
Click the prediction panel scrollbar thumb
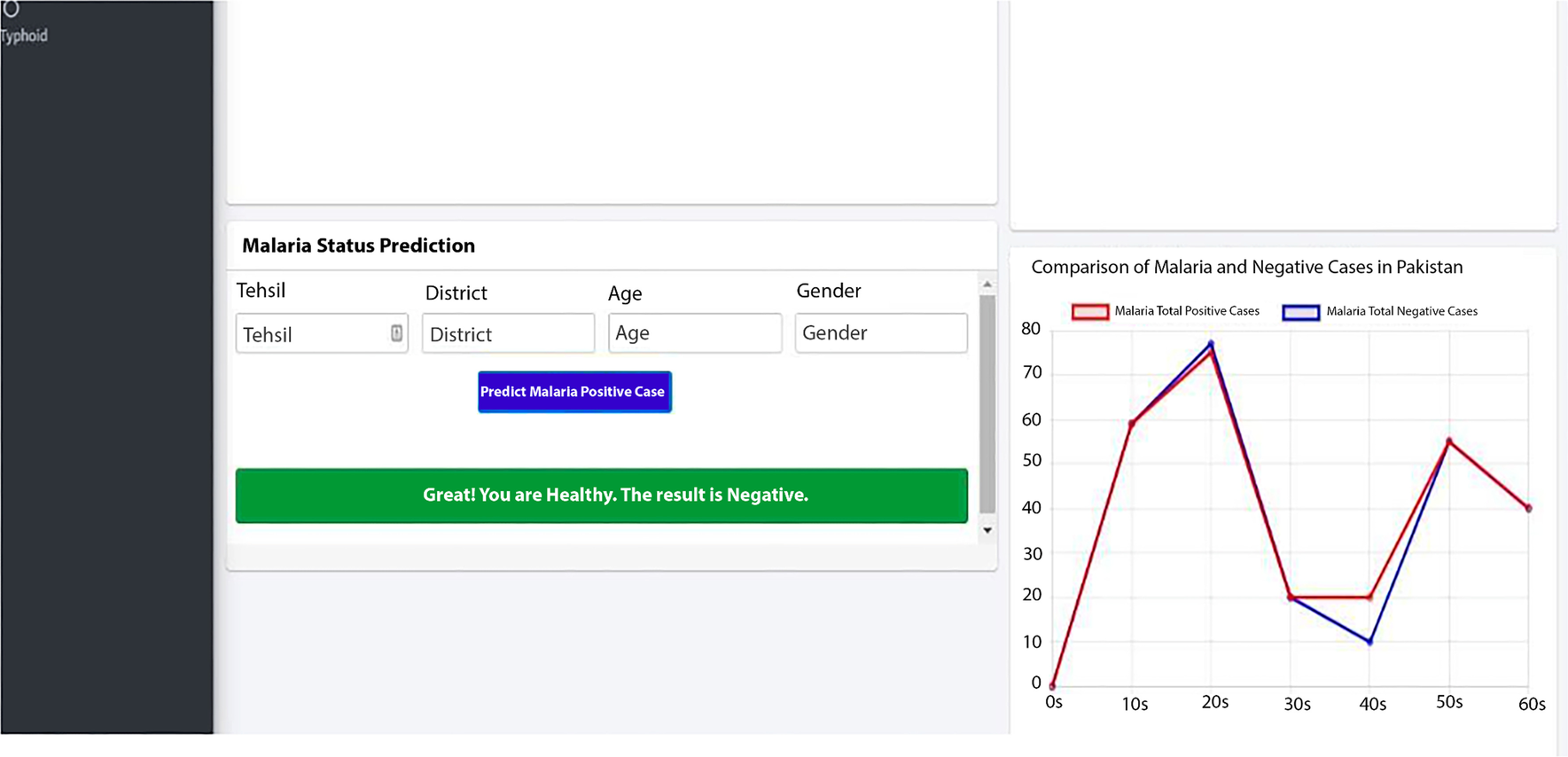click(987, 404)
